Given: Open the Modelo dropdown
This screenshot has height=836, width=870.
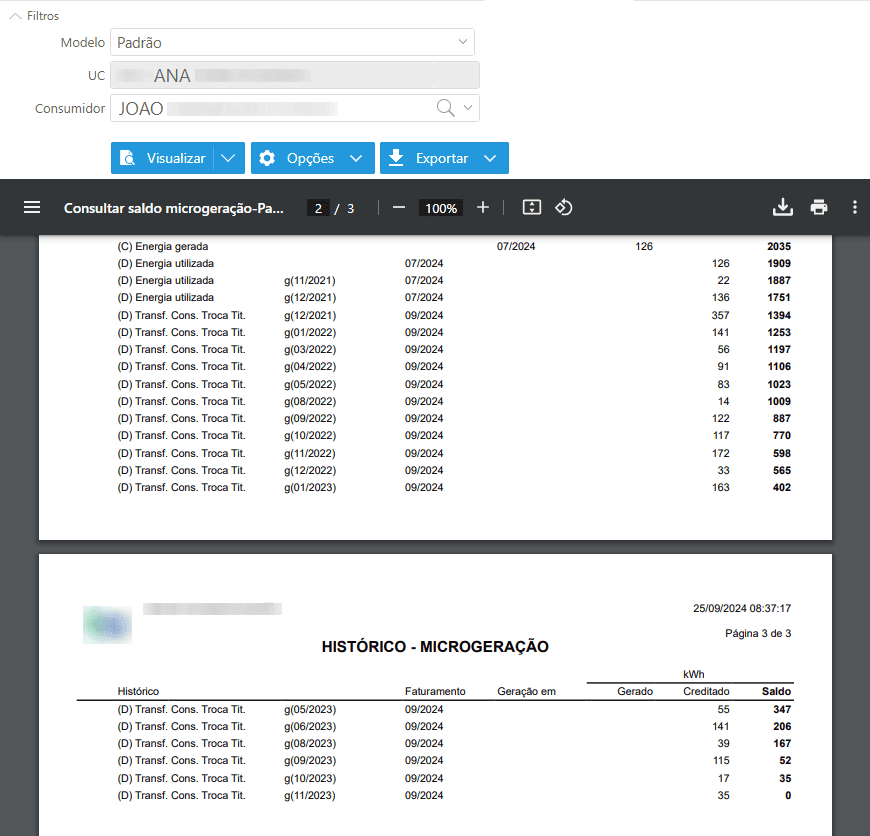Looking at the screenshot, I should click(x=462, y=42).
